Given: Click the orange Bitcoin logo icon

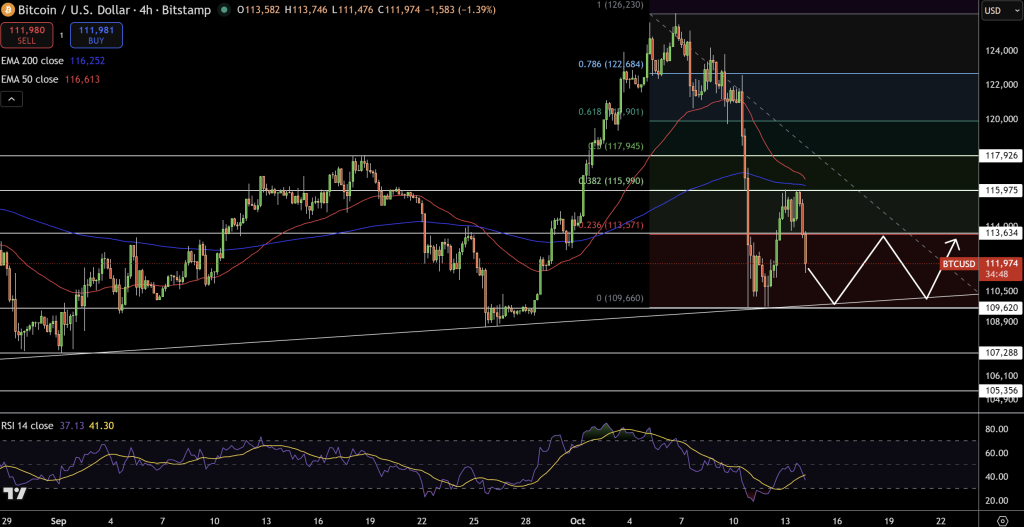Looking at the screenshot, I should click(x=9, y=11).
